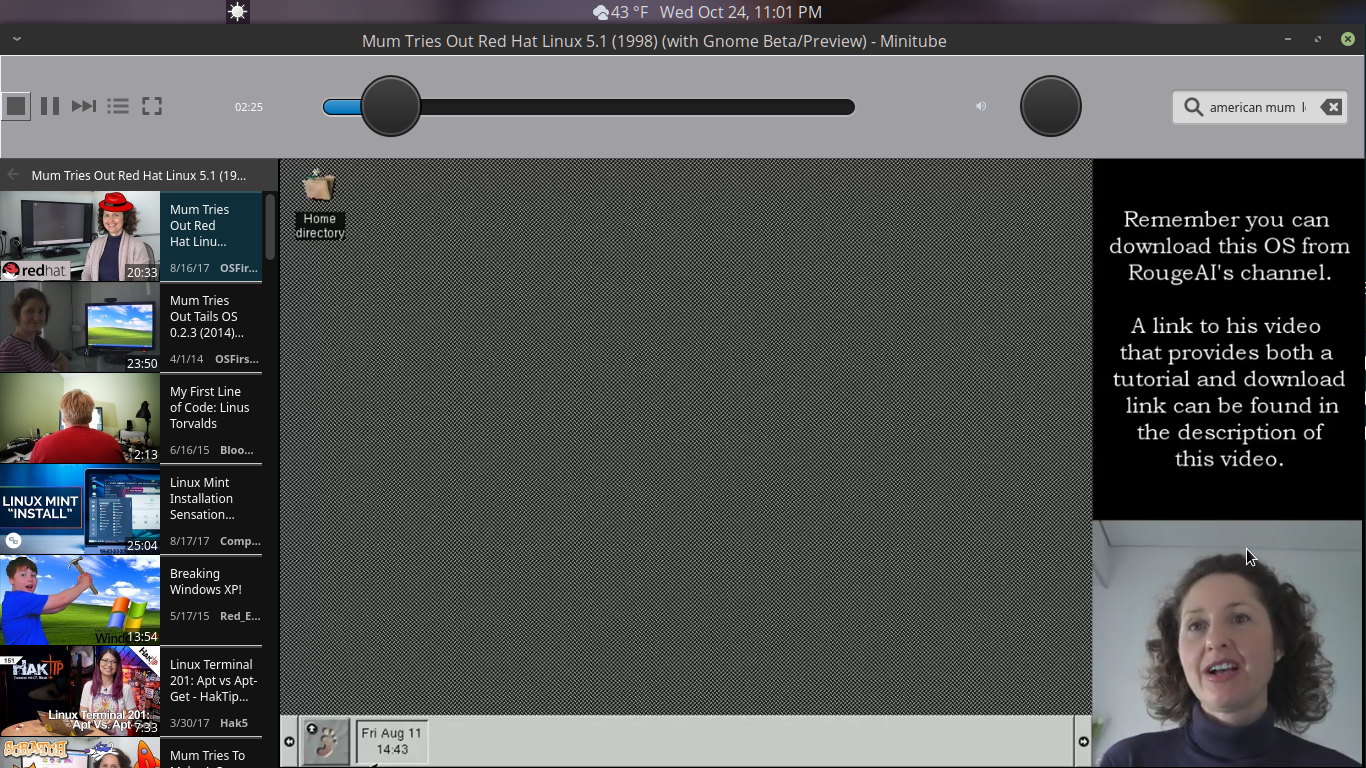
Task: Select Linux Terminal 201 HakTip video
Action: (131, 691)
